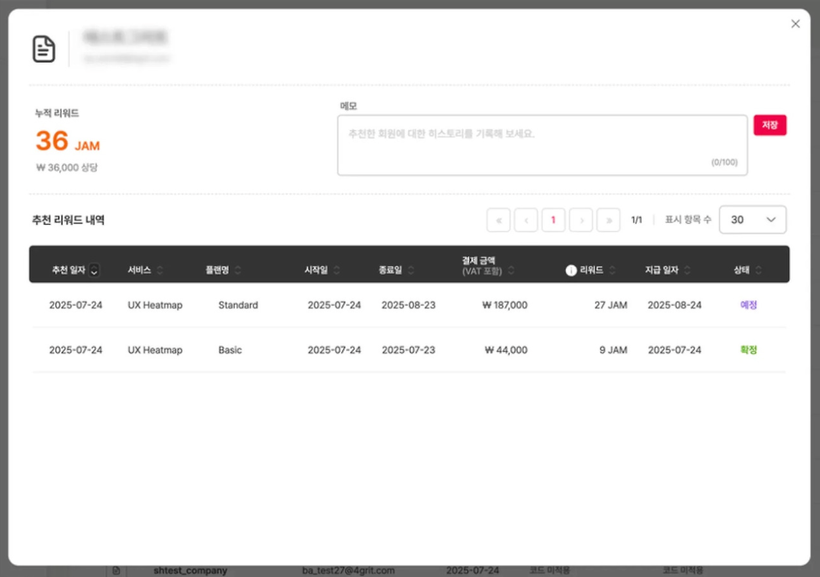Go to next page arrow
Screen dimensions: 820x577
tap(581, 220)
